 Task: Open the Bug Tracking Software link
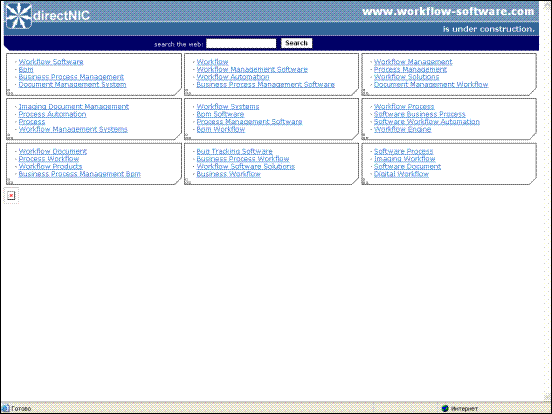[234, 151]
